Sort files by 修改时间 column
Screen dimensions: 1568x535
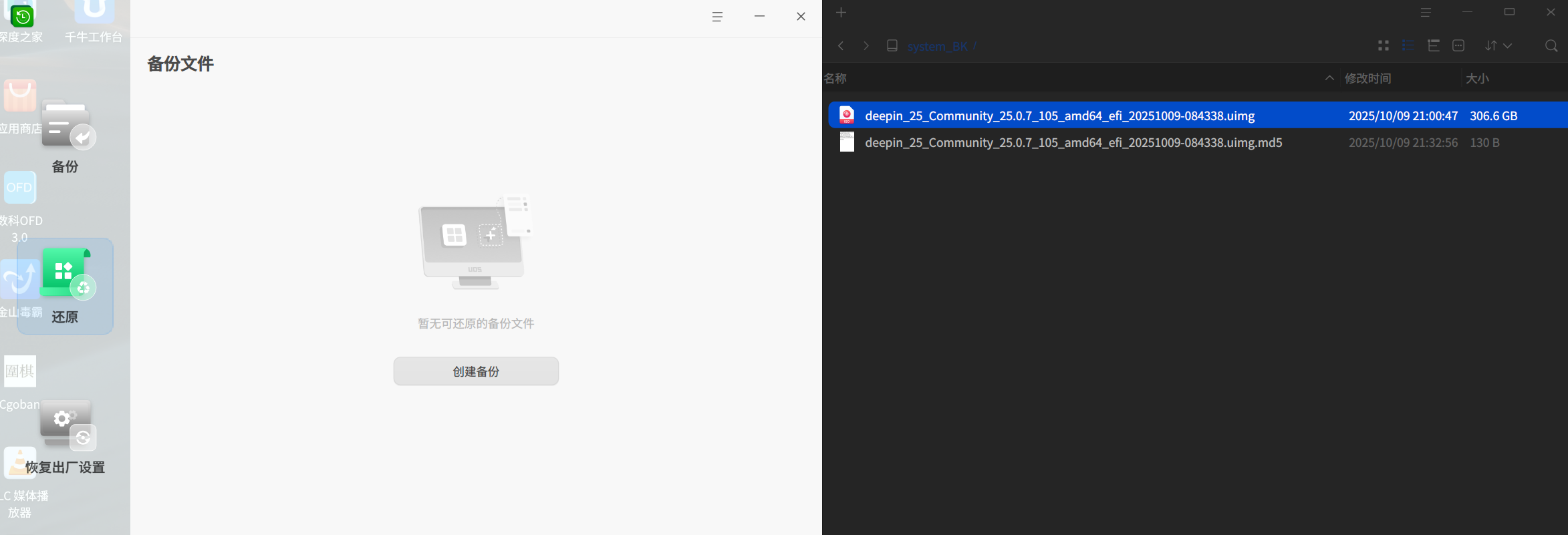pyautogui.click(x=1400, y=78)
